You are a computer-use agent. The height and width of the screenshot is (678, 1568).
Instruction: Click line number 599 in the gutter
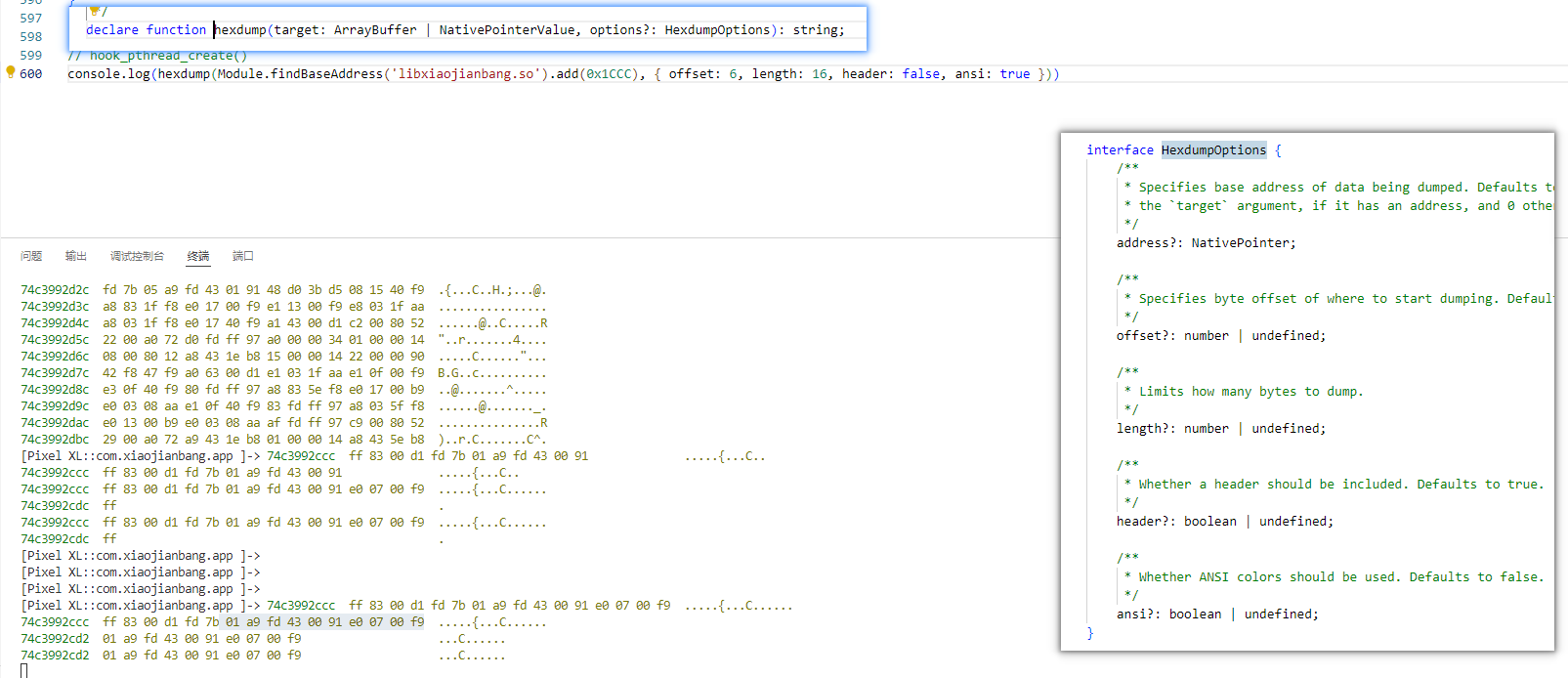[x=31, y=56]
